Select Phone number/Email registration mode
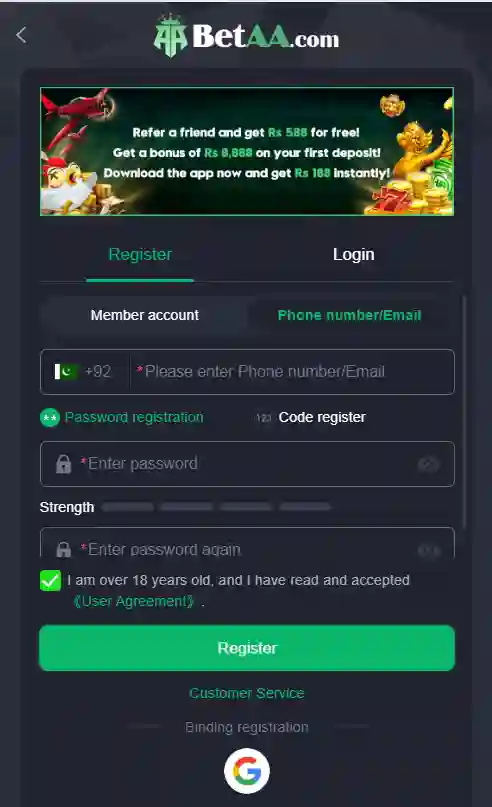Image resolution: width=492 pixels, height=807 pixels. pos(349,315)
